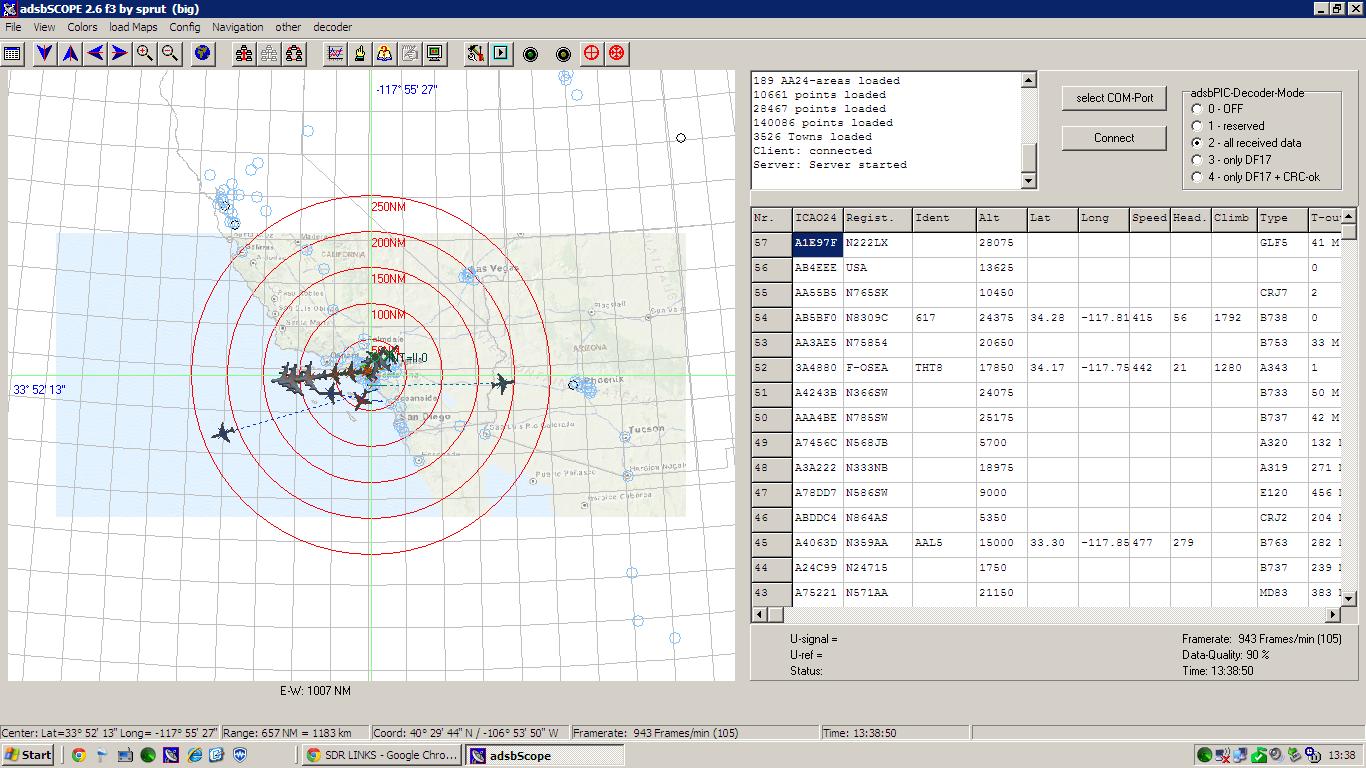Select decoder mode 3 - only DF17
1366x768 pixels.
[1197, 160]
